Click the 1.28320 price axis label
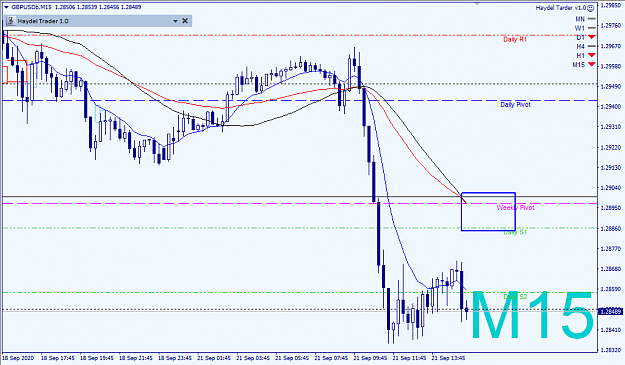625x365 pixels. (x=611, y=350)
